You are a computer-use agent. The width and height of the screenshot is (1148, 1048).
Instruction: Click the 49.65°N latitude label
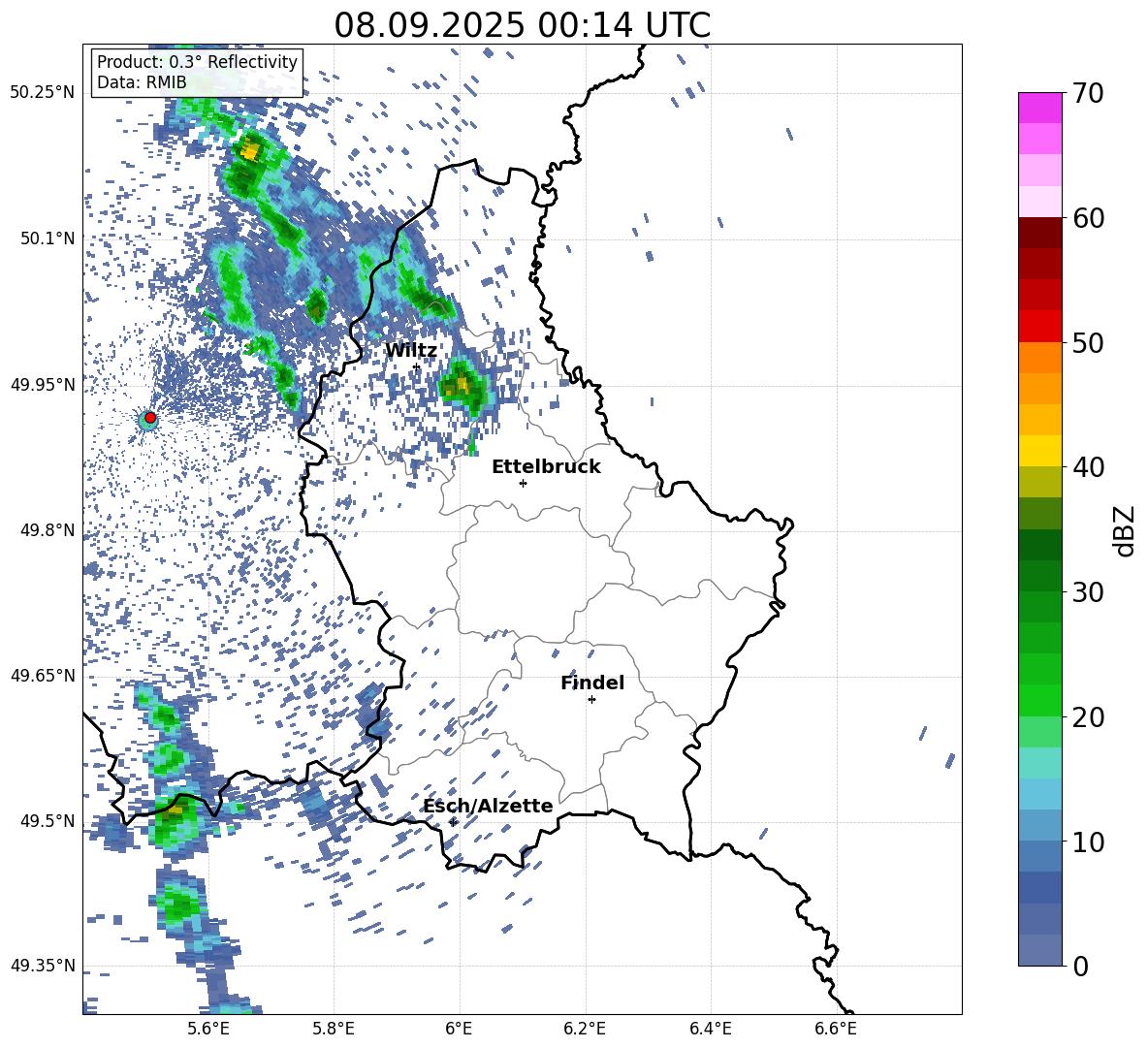click(x=43, y=675)
